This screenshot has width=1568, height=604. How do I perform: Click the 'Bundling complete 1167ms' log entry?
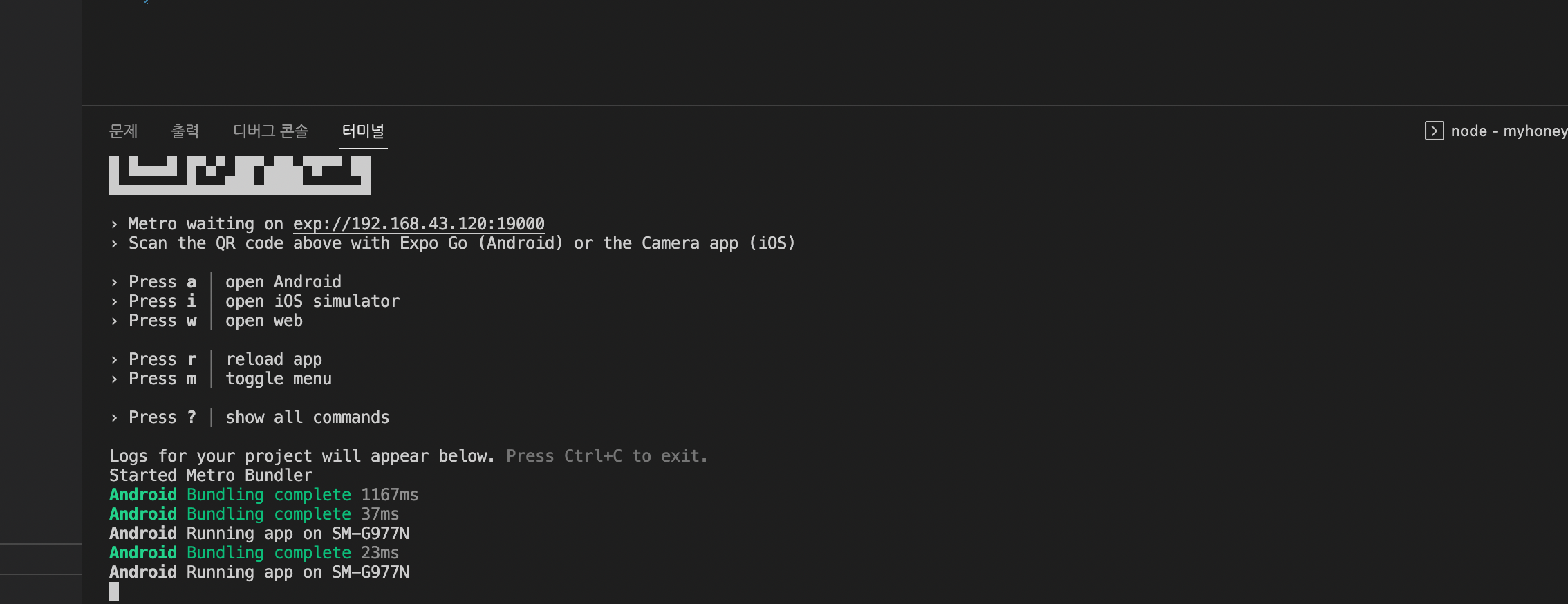[x=302, y=495]
